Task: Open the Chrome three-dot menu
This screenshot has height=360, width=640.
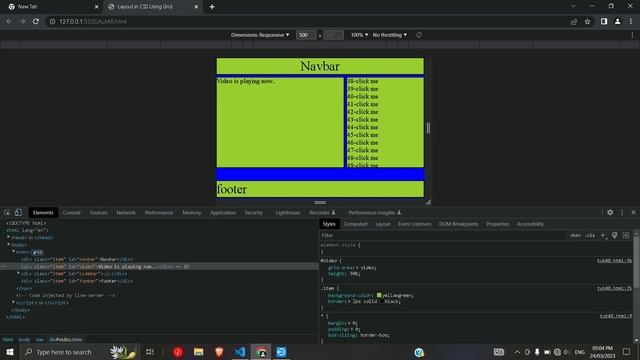Action: (631, 21)
